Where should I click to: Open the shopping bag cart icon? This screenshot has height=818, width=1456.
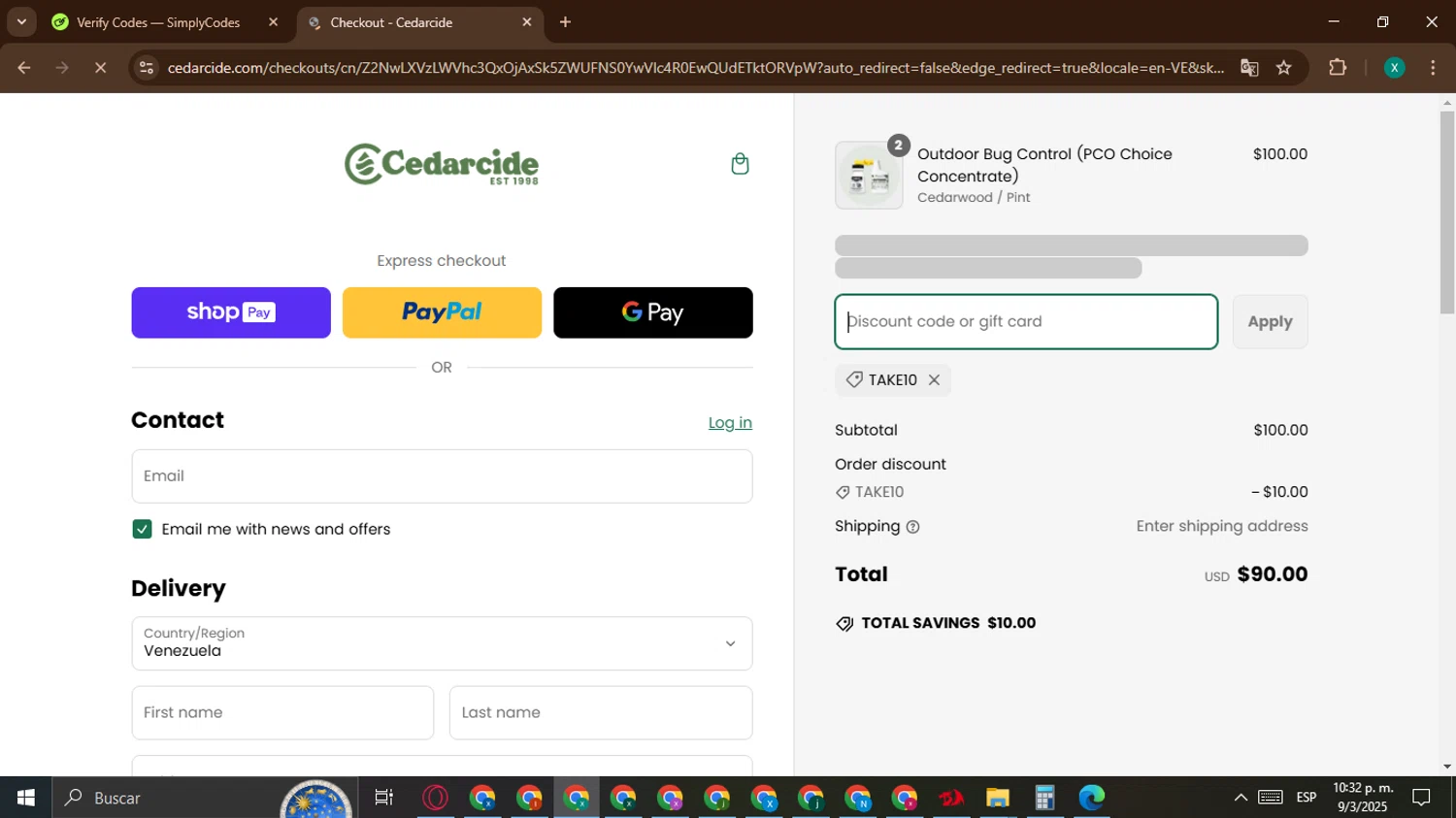740,164
